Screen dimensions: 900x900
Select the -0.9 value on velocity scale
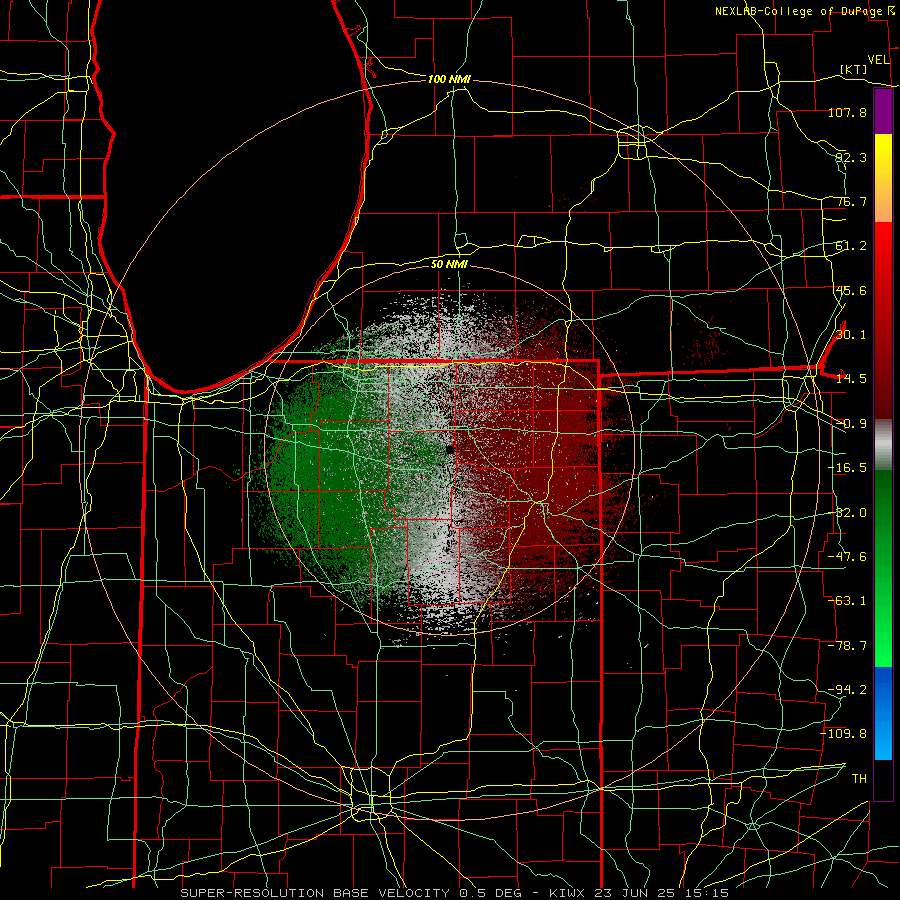point(851,424)
